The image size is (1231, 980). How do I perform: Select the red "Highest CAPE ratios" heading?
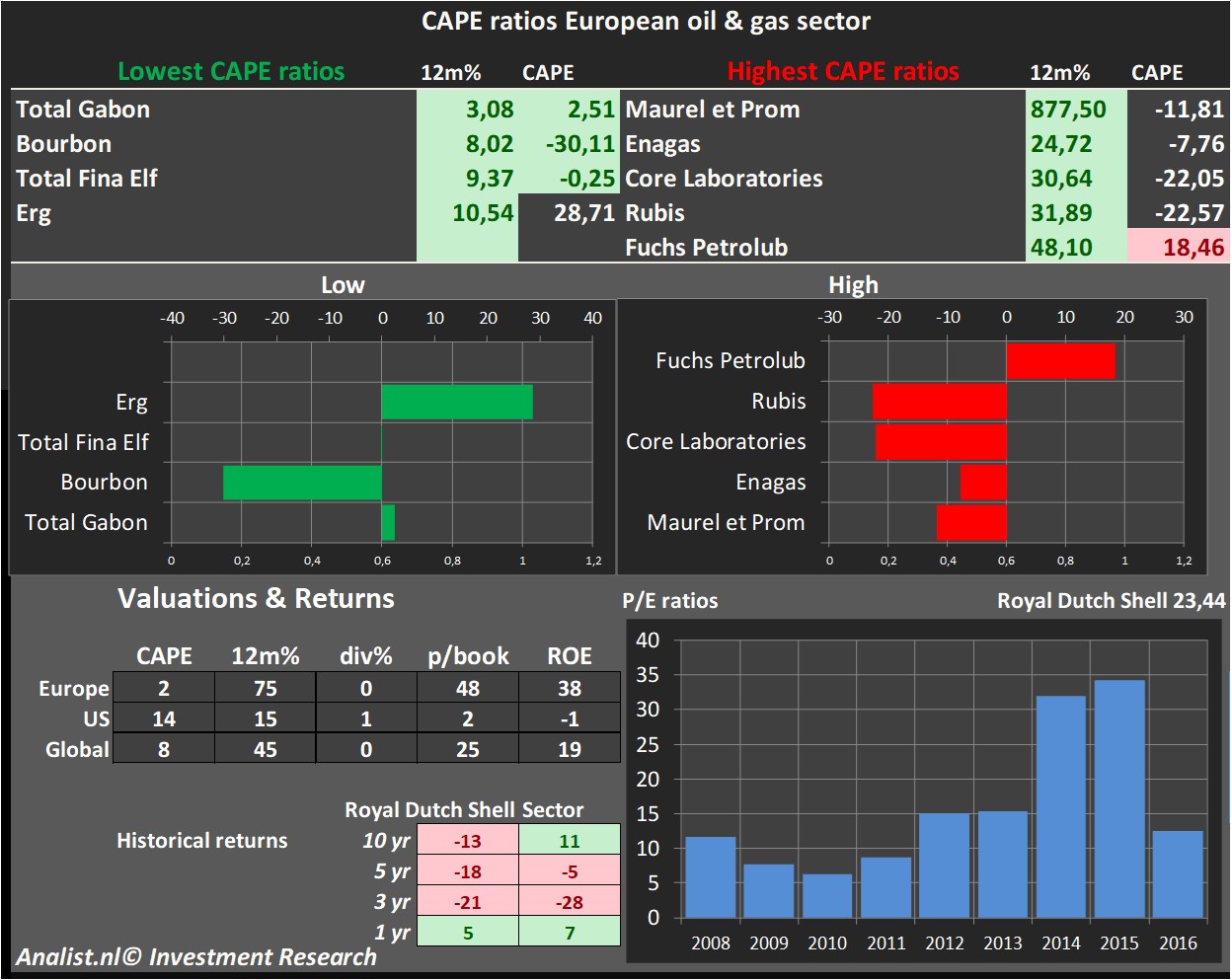pos(843,72)
